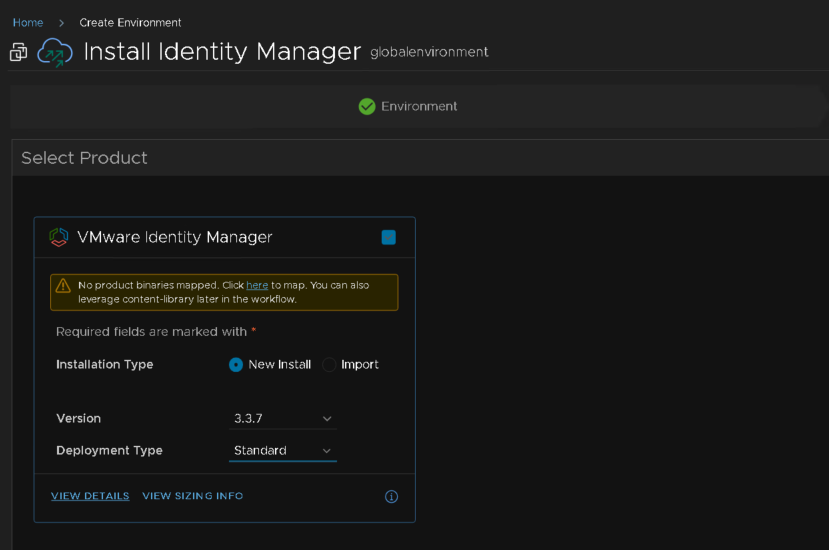Click the 'here' link to map binaries
Image resolution: width=829 pixels, height=550 pixels.
point(257,285)
